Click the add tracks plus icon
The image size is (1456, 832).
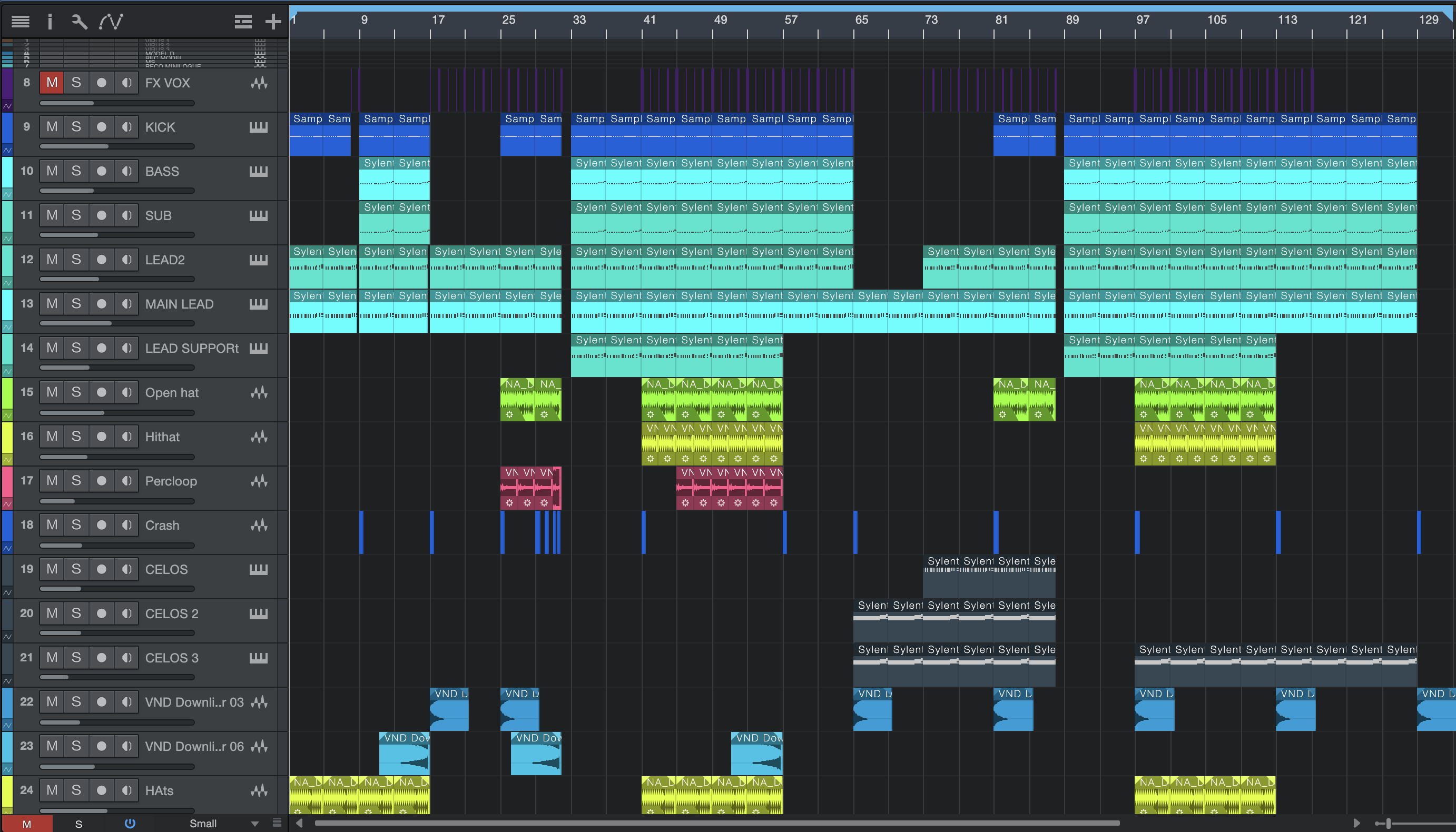point(273,22)
